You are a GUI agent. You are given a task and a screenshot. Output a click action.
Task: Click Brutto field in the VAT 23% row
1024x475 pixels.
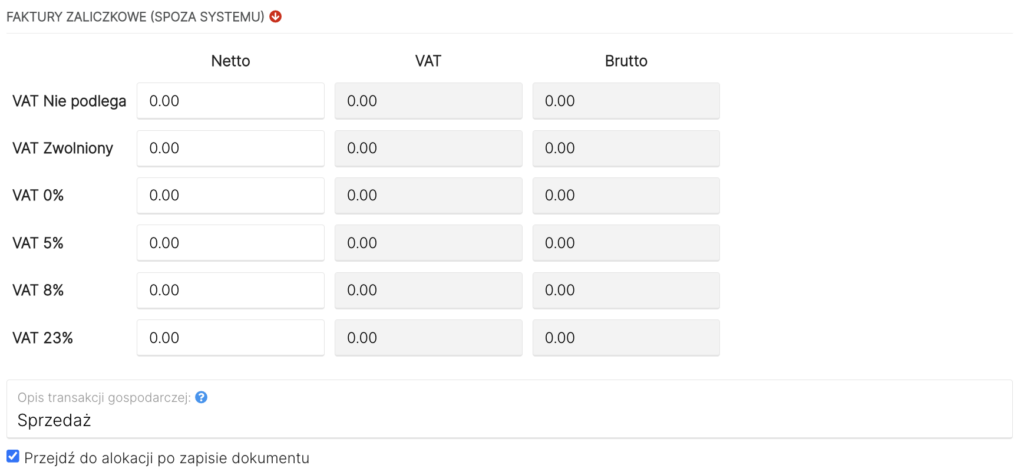coord(626,338)
